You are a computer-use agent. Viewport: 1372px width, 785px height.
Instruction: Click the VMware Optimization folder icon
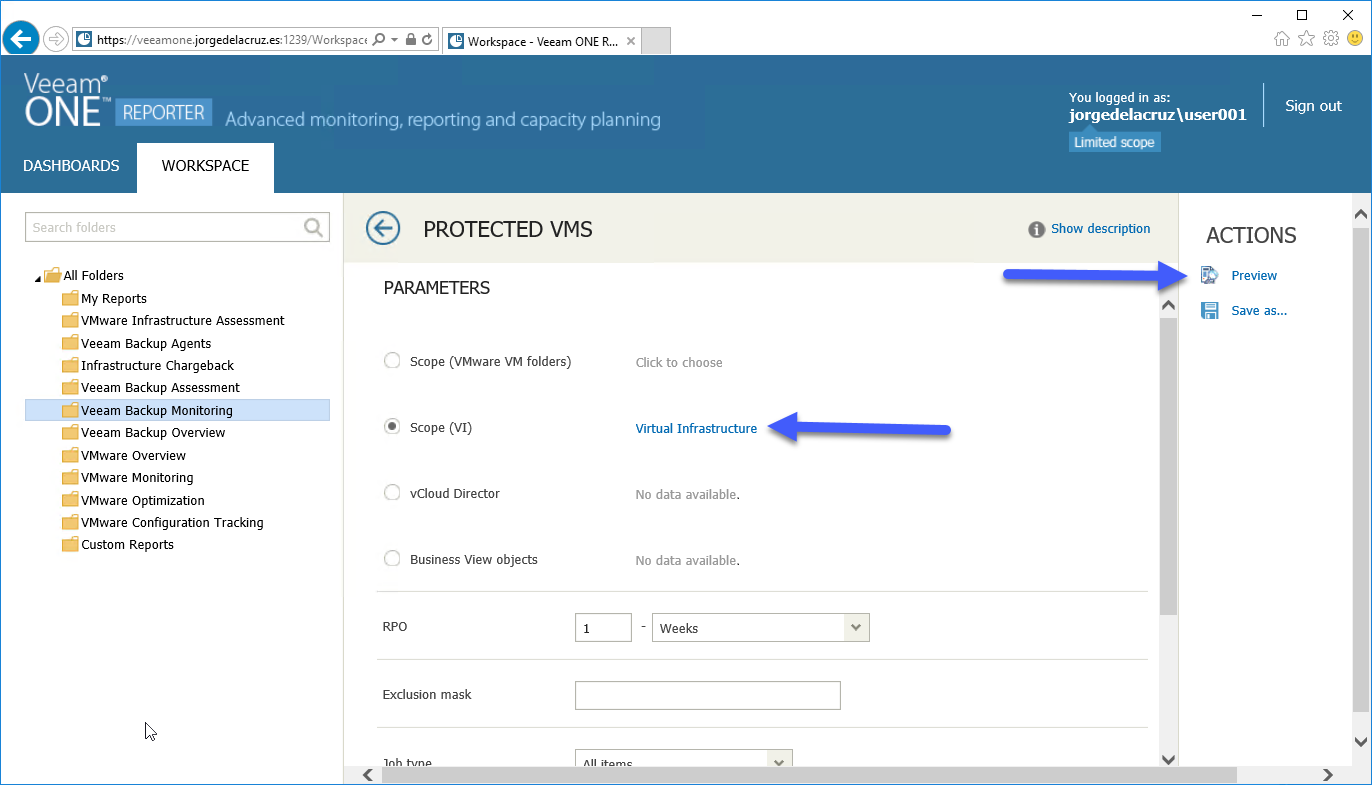[70, 500]
